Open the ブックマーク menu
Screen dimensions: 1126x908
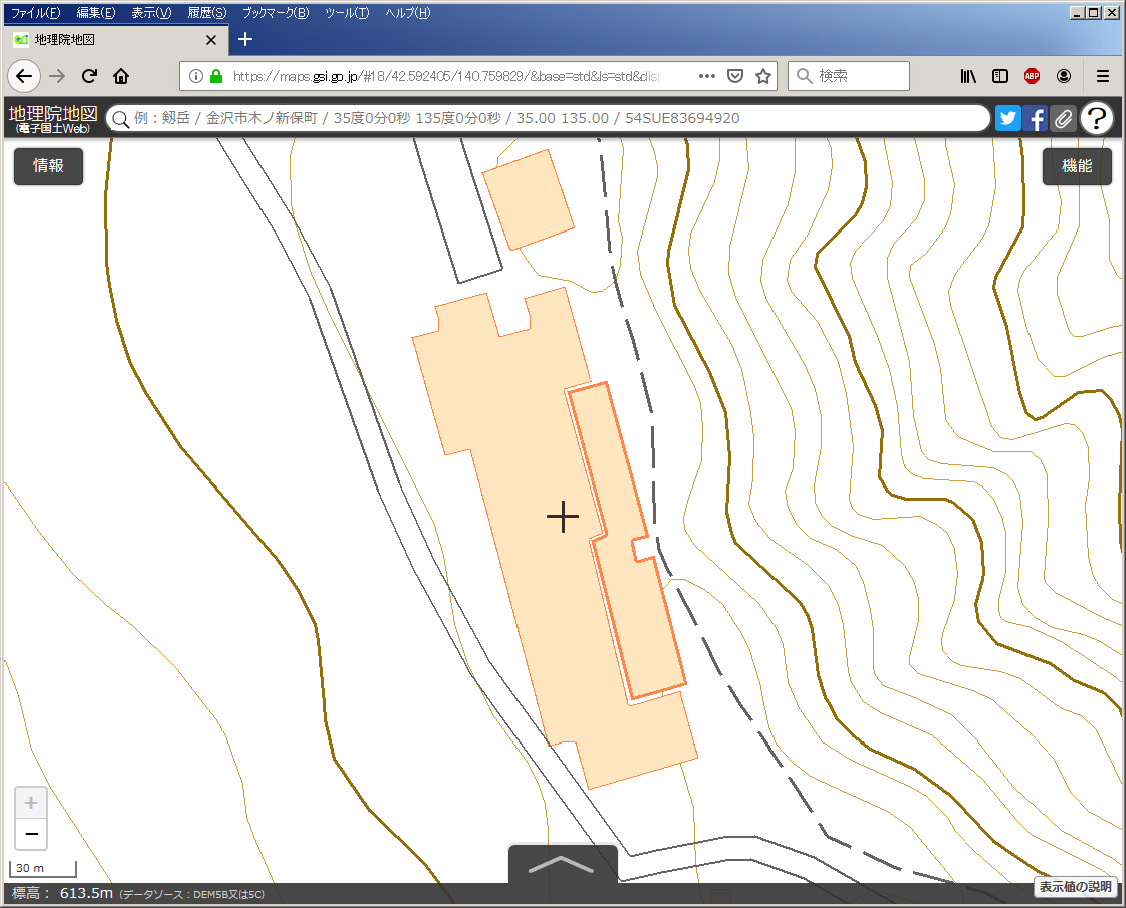point(275,13)
